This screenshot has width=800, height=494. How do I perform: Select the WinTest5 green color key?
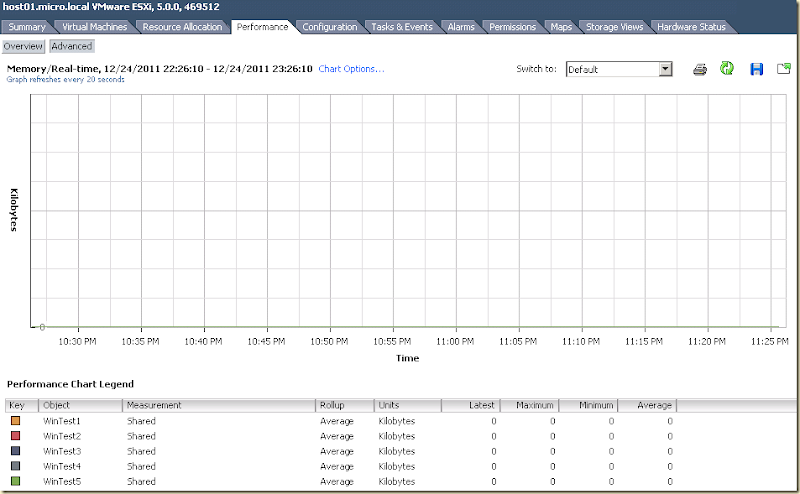[15, 481]
